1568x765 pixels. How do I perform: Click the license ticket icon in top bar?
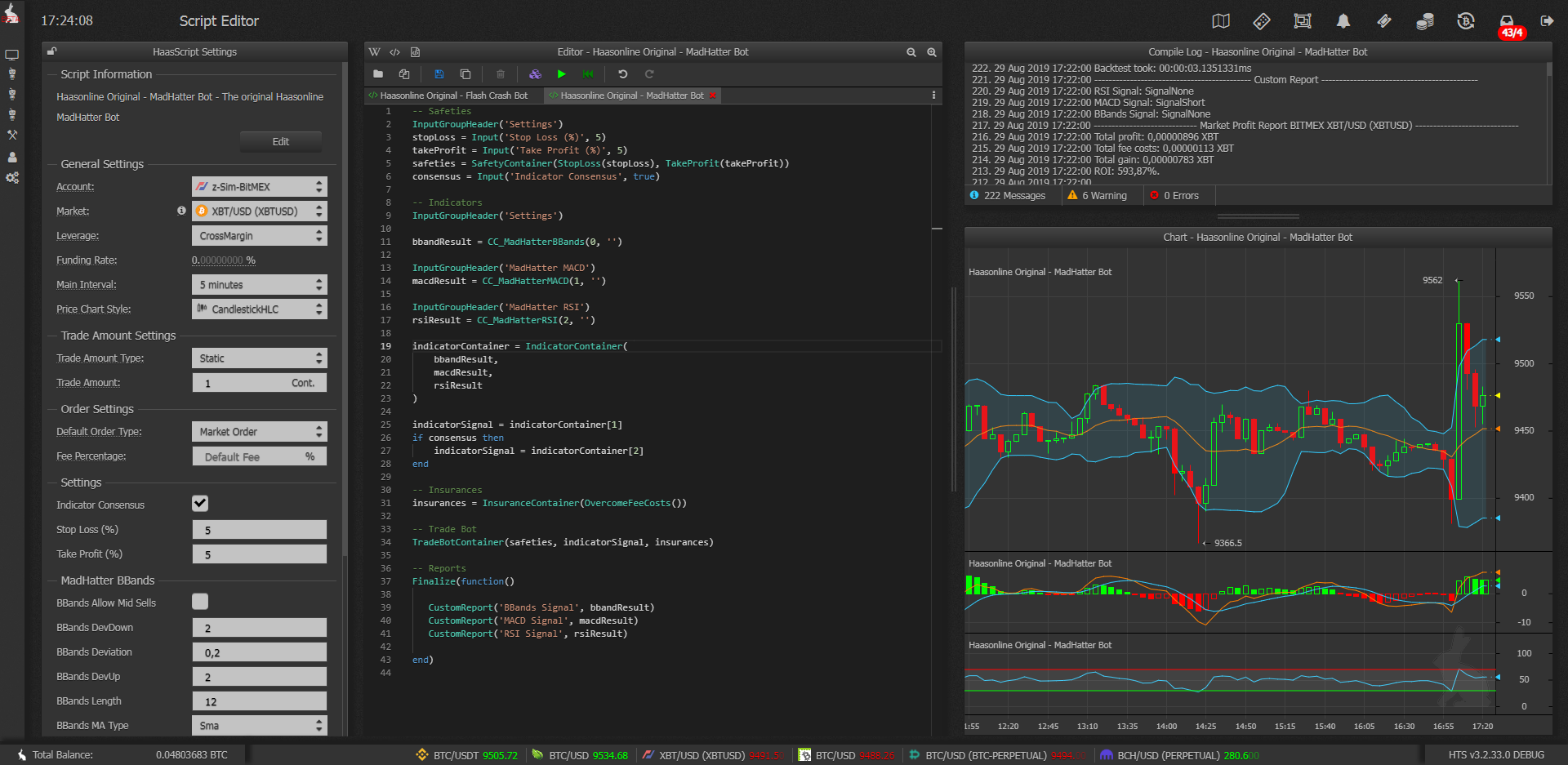pos(1384,21)
